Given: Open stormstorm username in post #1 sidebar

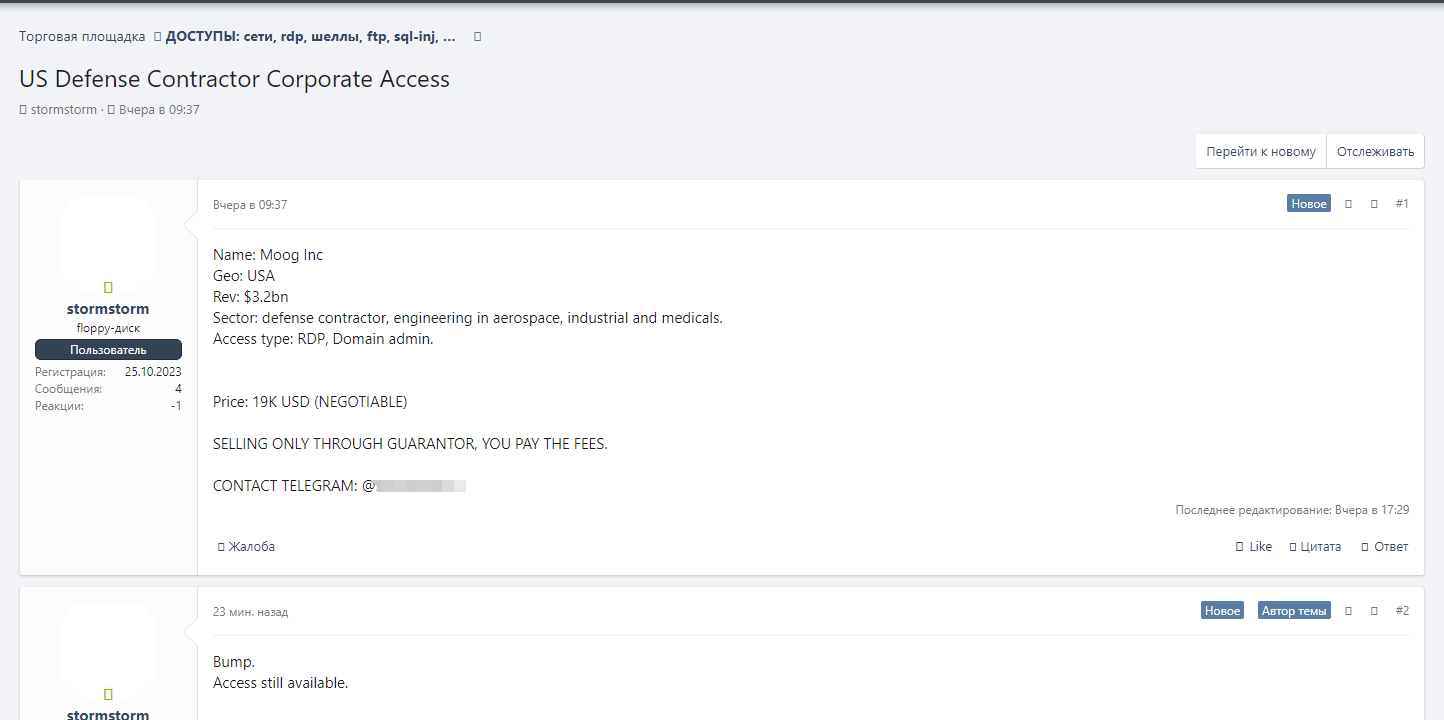Looking at the screenshot, I should 108,309.
